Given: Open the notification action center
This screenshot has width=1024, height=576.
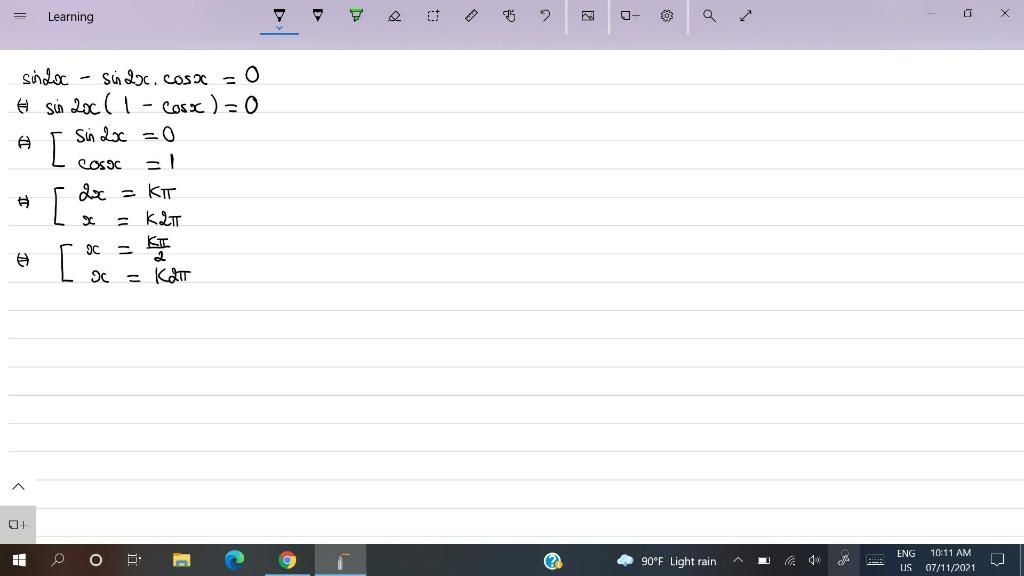Looking at the screenshot, I should point(997,560).
